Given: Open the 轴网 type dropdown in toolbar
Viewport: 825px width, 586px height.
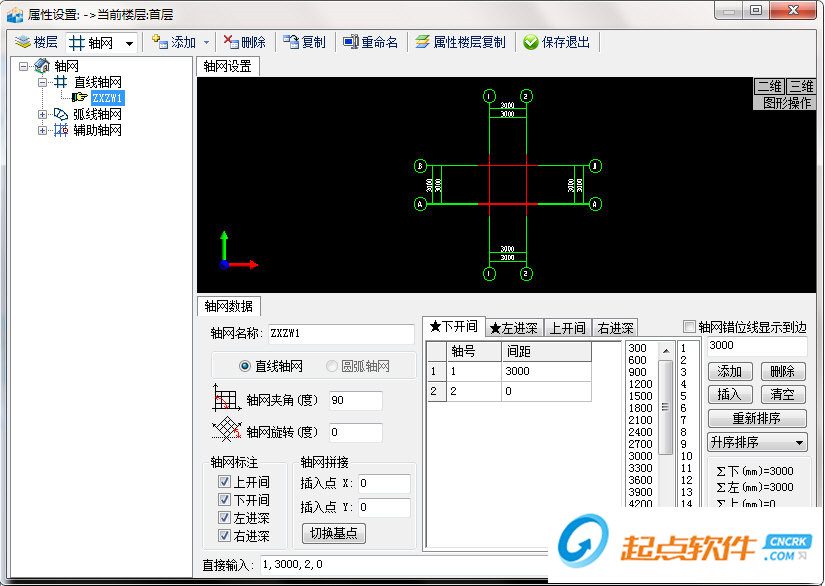Looking at the screenshot, I should pos(129,43).
